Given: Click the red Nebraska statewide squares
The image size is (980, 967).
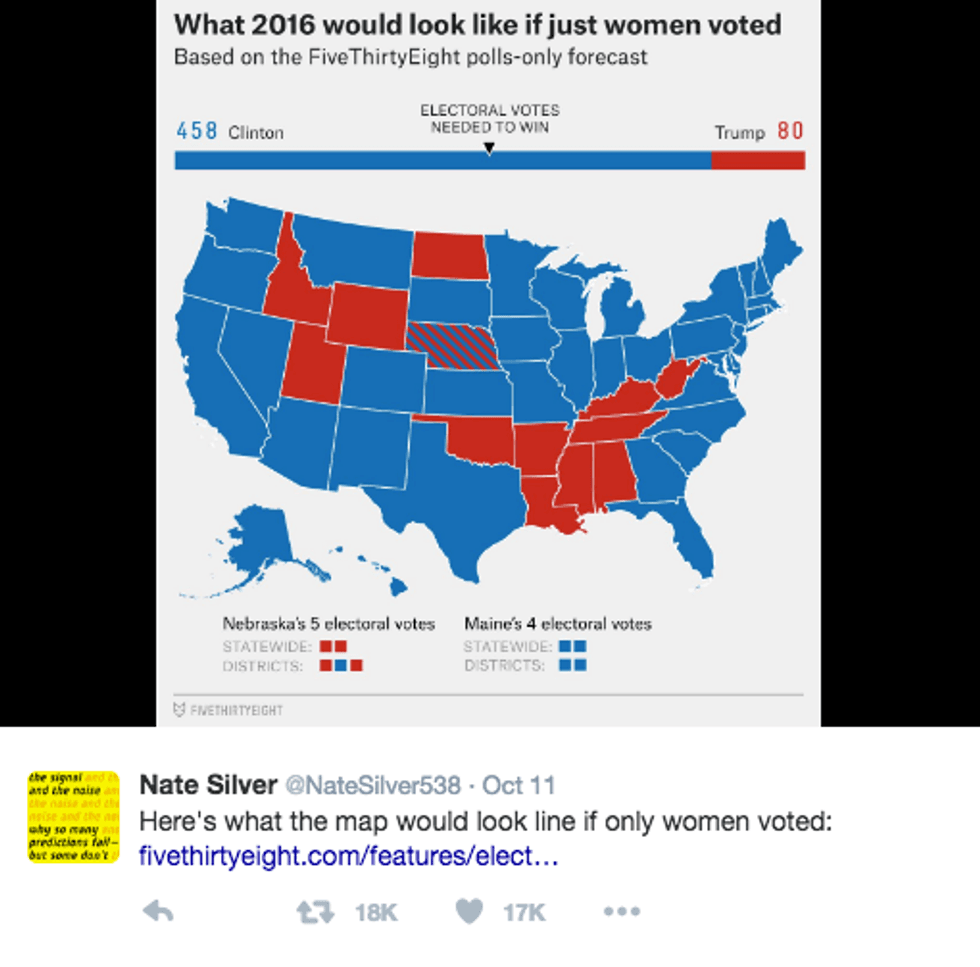Looking at the screenshot, I should (333, 646).
